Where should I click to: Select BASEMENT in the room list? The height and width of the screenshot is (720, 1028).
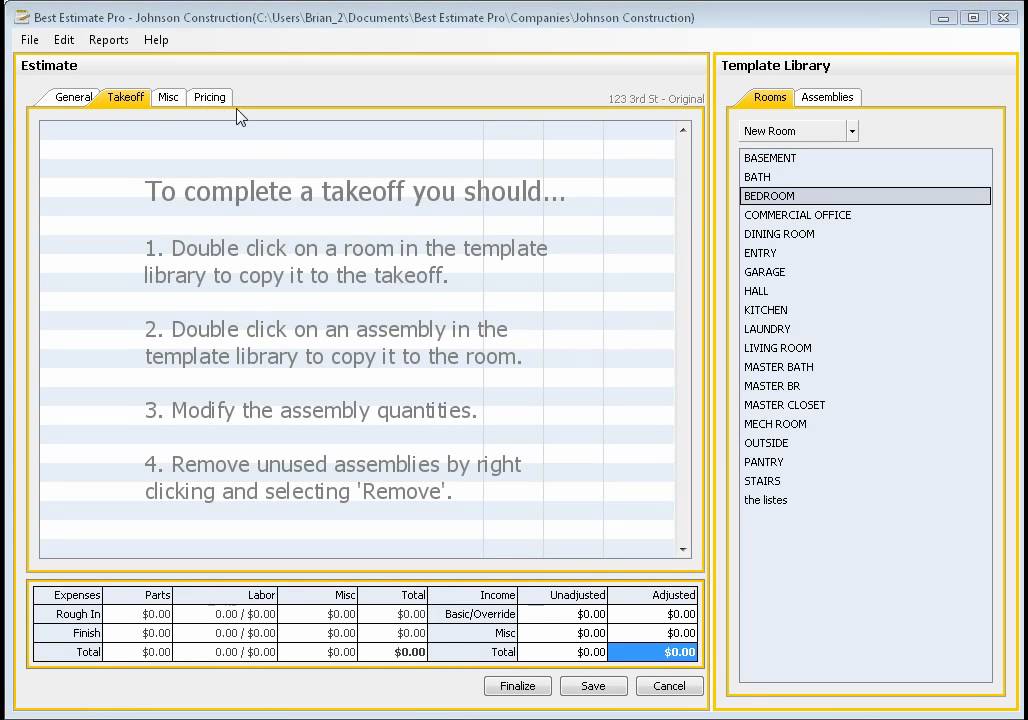(865, 158)
